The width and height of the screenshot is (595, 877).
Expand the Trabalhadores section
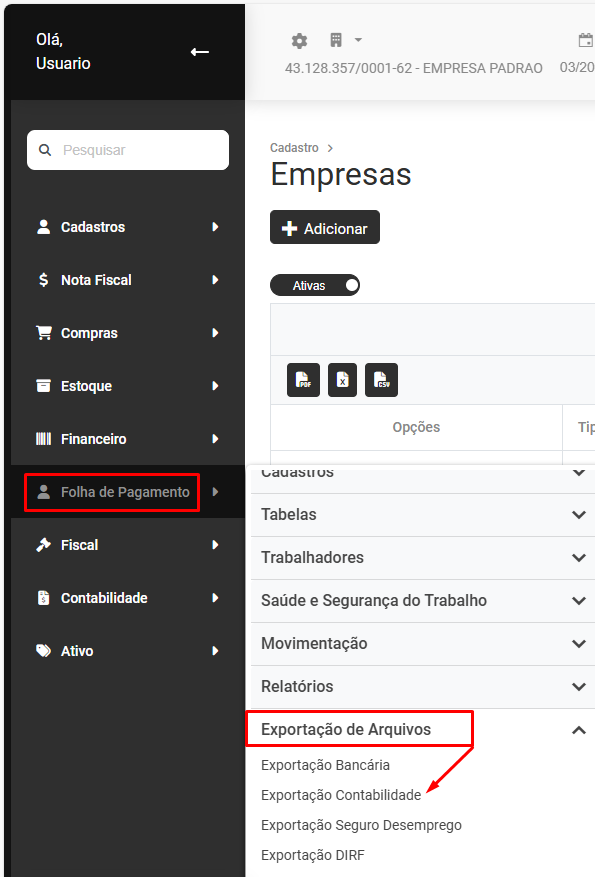pyautogui.click(x=423, y=558)
